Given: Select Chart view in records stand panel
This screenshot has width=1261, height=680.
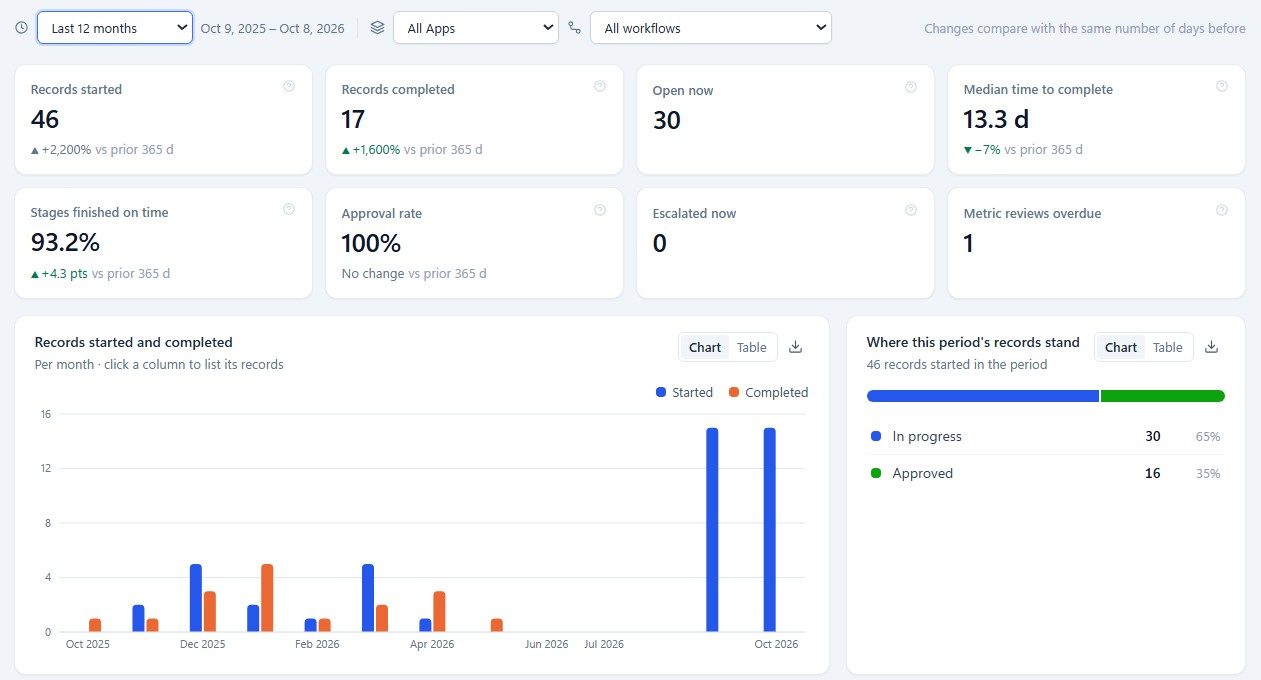Looking at the screenshot, I should (x=1121, y=347).
